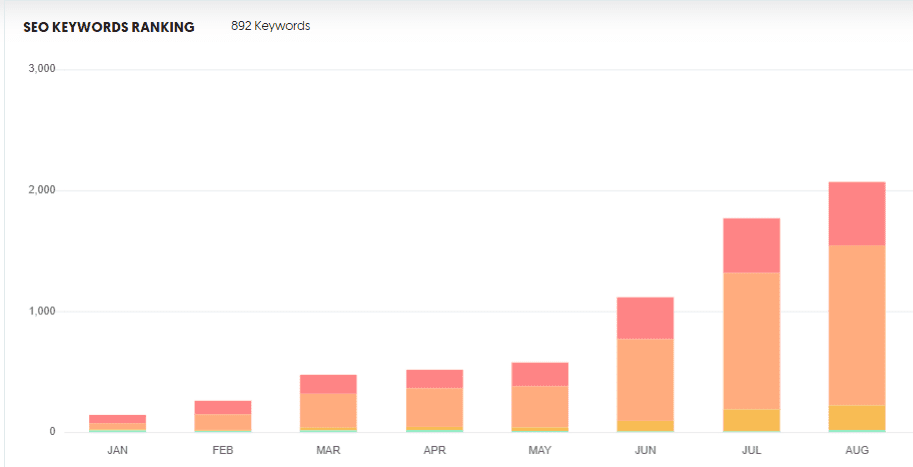Select the red segment of the JUN bar
This screenshot has width=913, height=467.
click(646, 318)
